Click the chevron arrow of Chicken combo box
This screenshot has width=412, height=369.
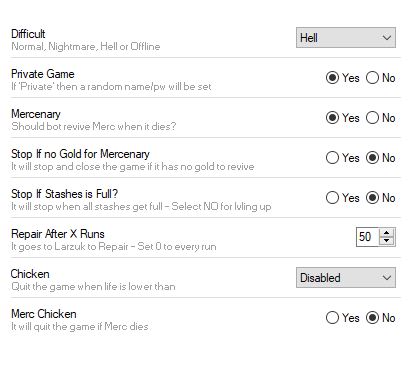click(x=387, y=278)
